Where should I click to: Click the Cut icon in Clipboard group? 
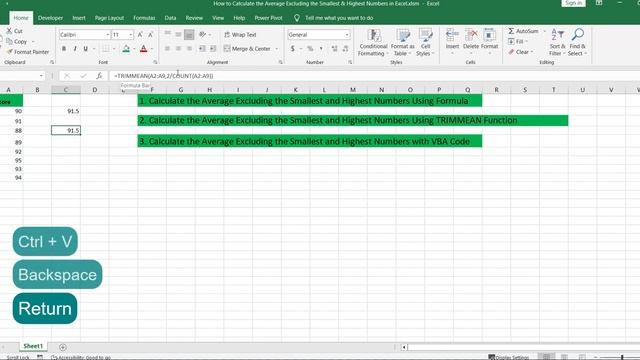9,31
